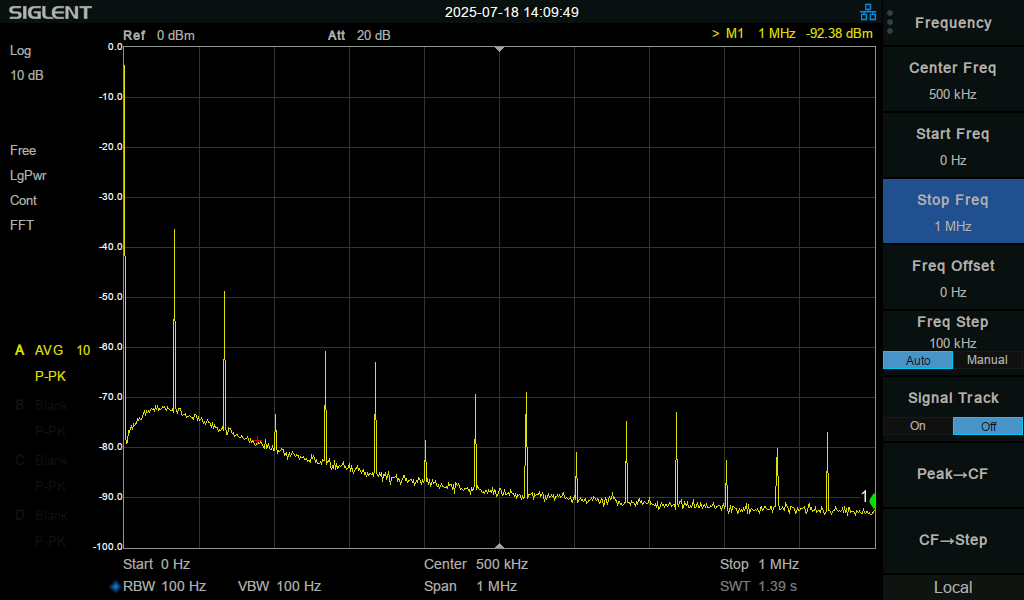The width and height of the screenshot is (1024, 600).
Task: Set Freq Step to Auto
Action: 918,360
